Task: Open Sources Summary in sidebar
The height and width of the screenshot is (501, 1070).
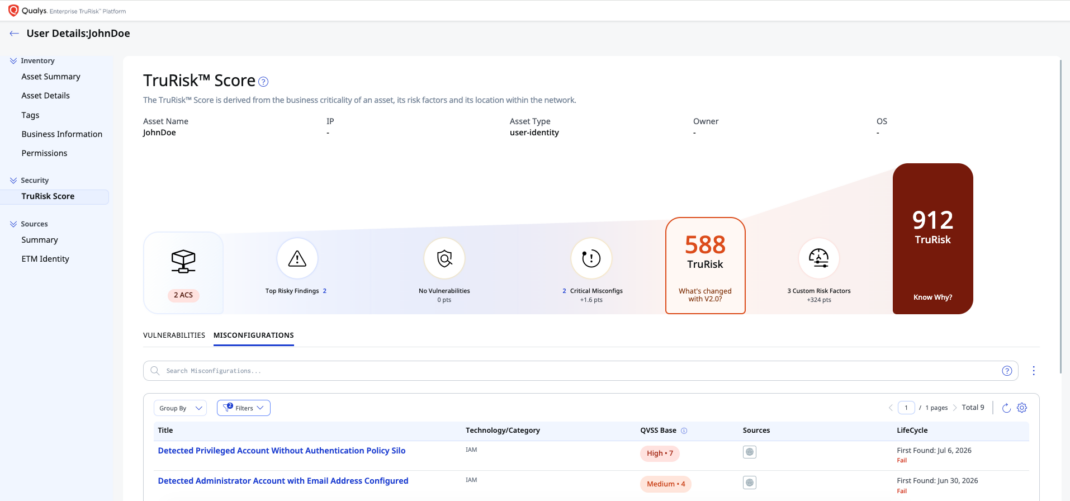Action: click(x=40, y=240)
